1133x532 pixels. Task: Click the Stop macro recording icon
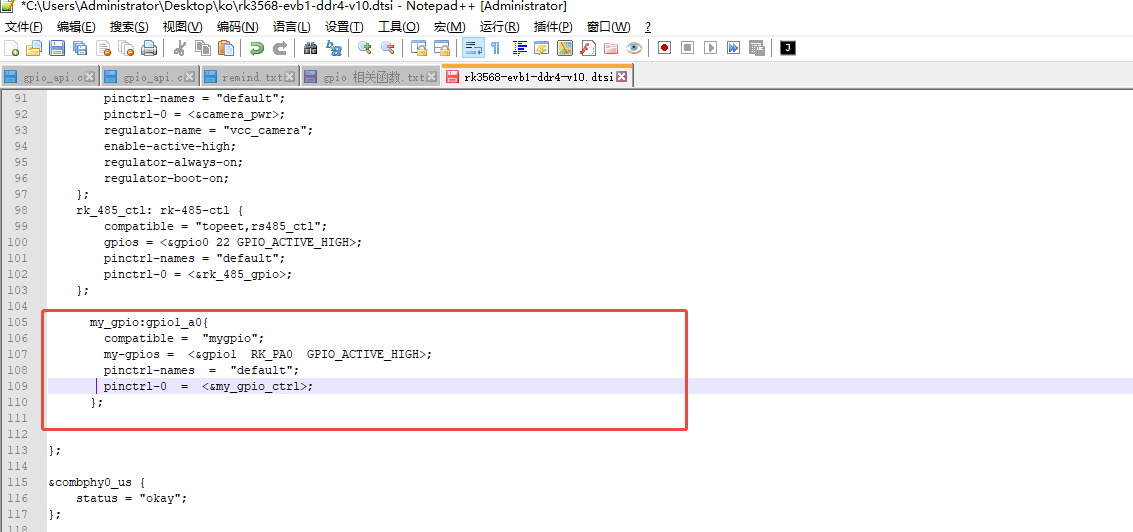pyautogui.click(x=688, y=48)
